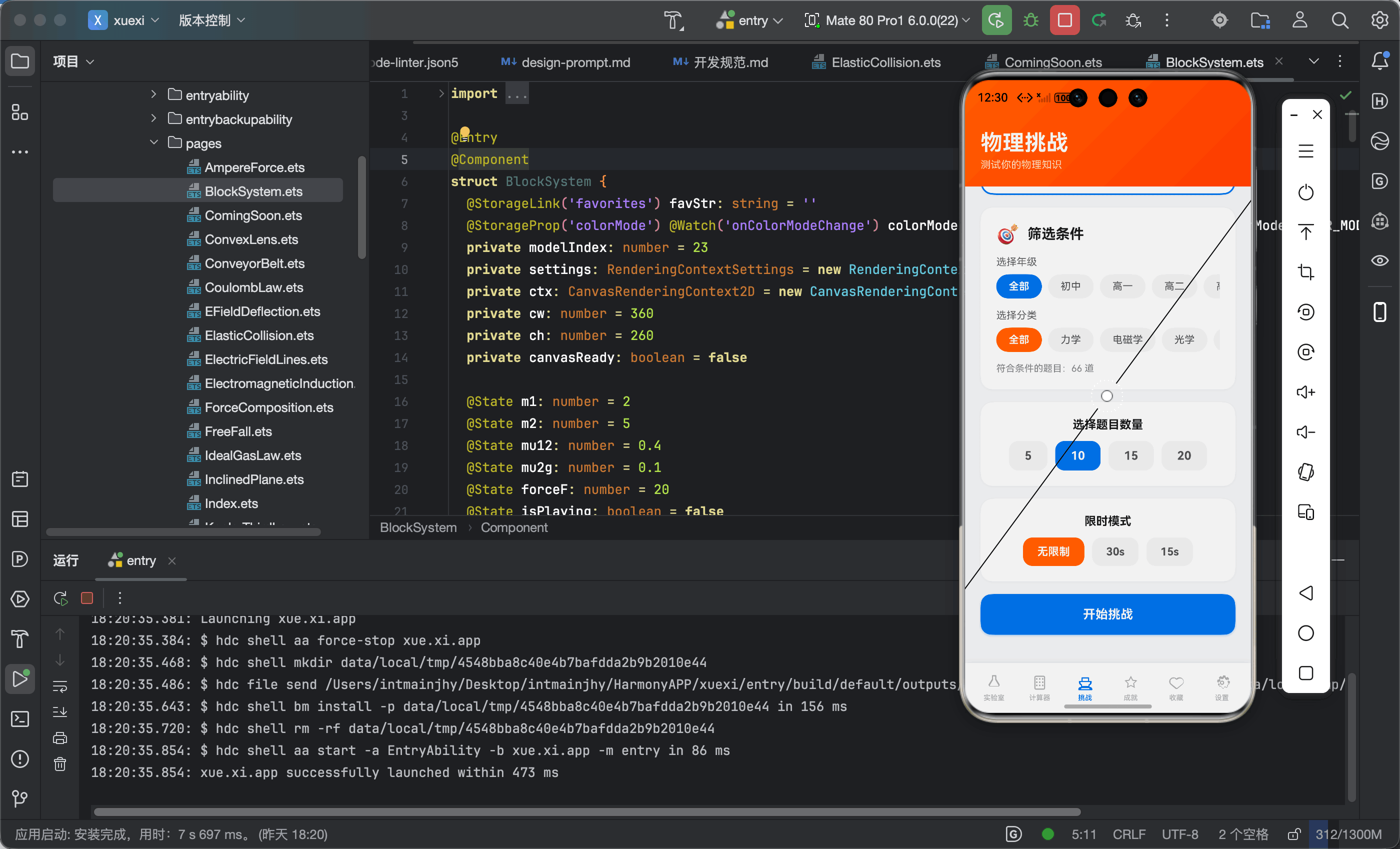1400x849 pixels.
Task: Open ConvexLens.ets in project tree
Action: click(x=250, y=239)
